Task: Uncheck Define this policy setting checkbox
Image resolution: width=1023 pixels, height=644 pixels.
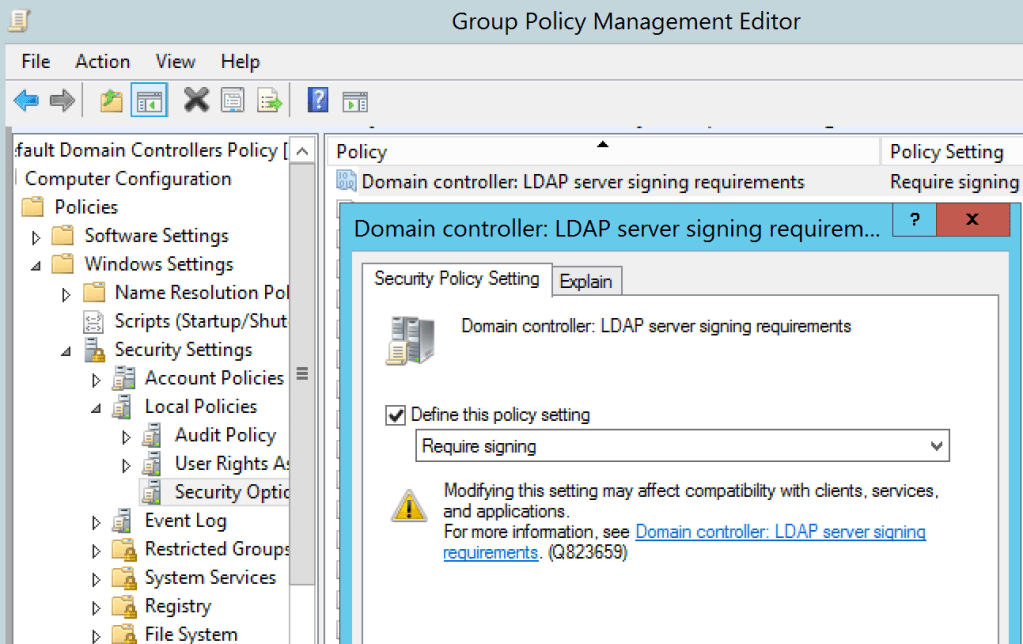Action: point(396,415)
